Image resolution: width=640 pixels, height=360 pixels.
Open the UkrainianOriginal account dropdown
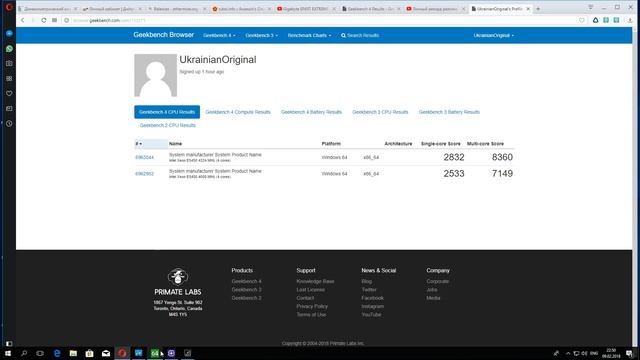tap(493, 36)
